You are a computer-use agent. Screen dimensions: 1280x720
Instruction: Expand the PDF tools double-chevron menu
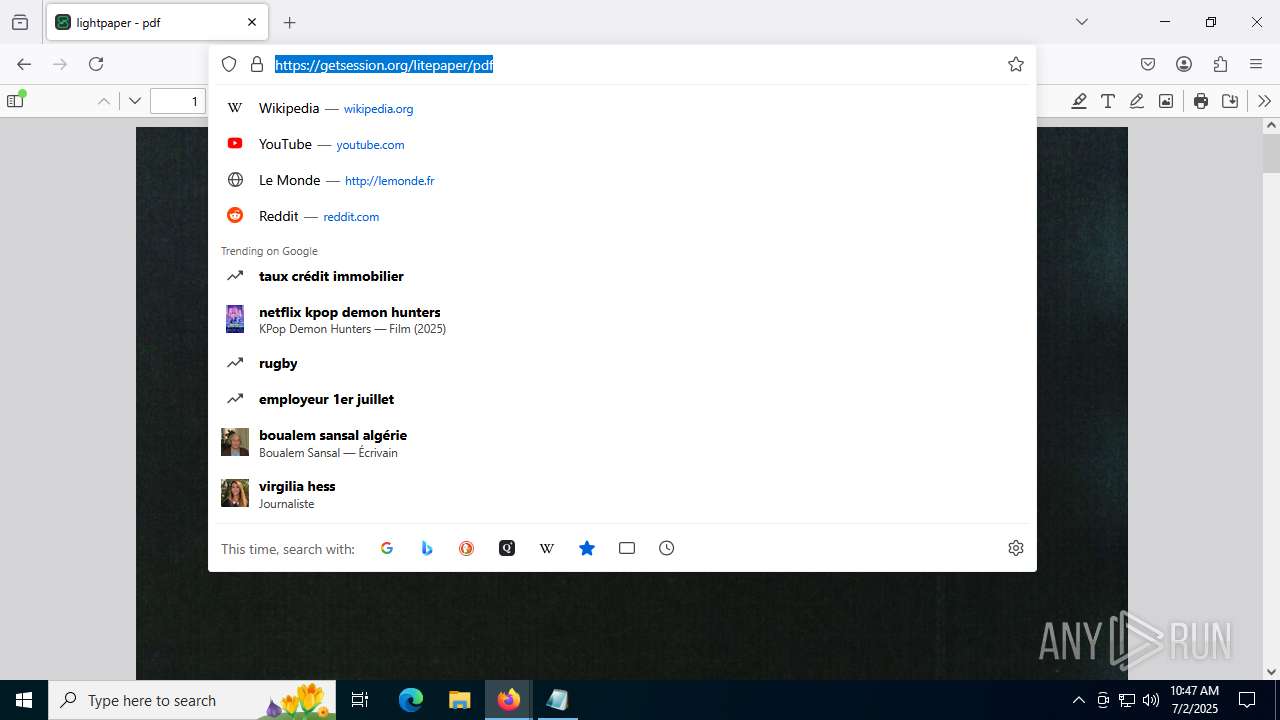click(1265, 101)
